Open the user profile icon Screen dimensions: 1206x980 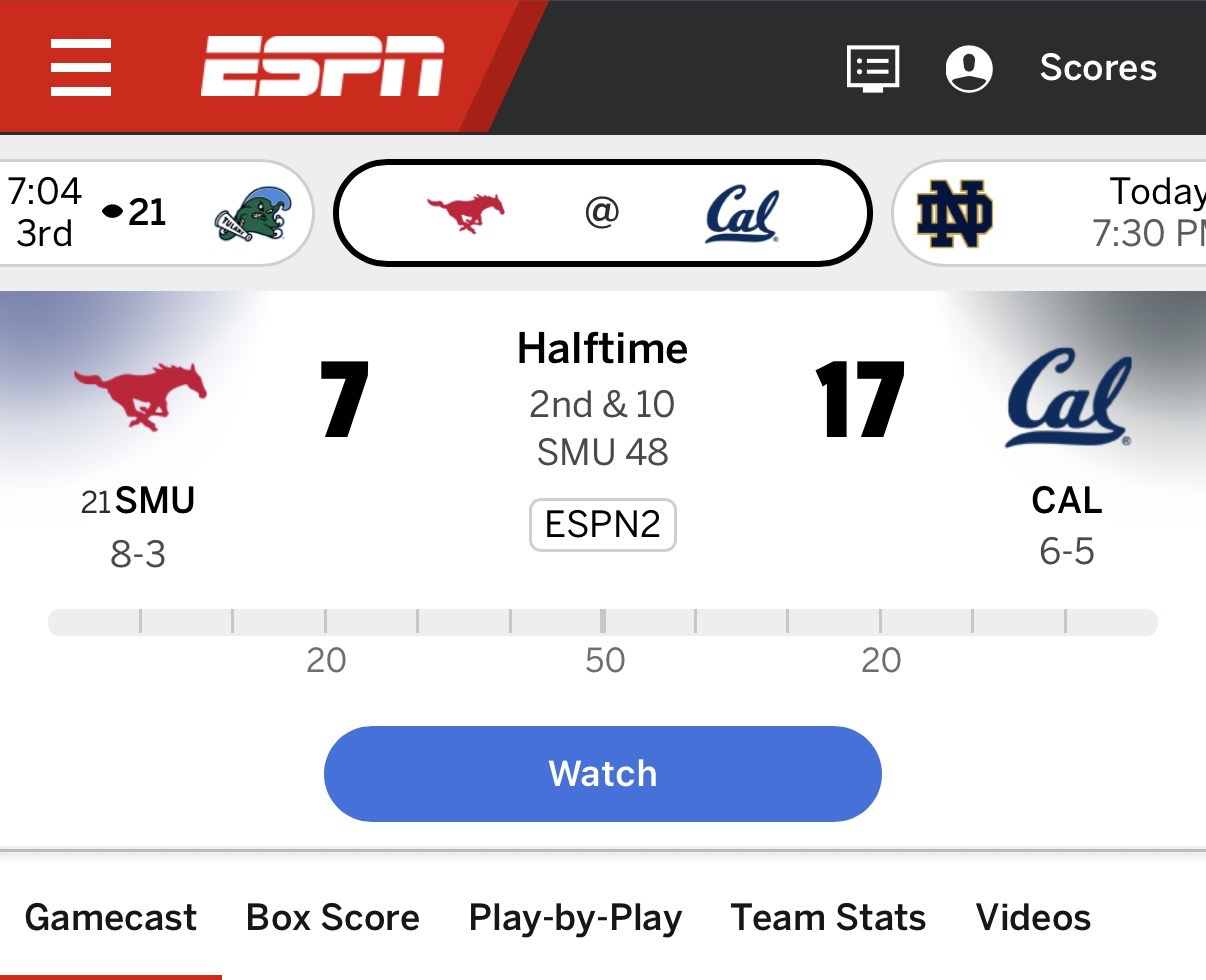[x=968, y=68]
